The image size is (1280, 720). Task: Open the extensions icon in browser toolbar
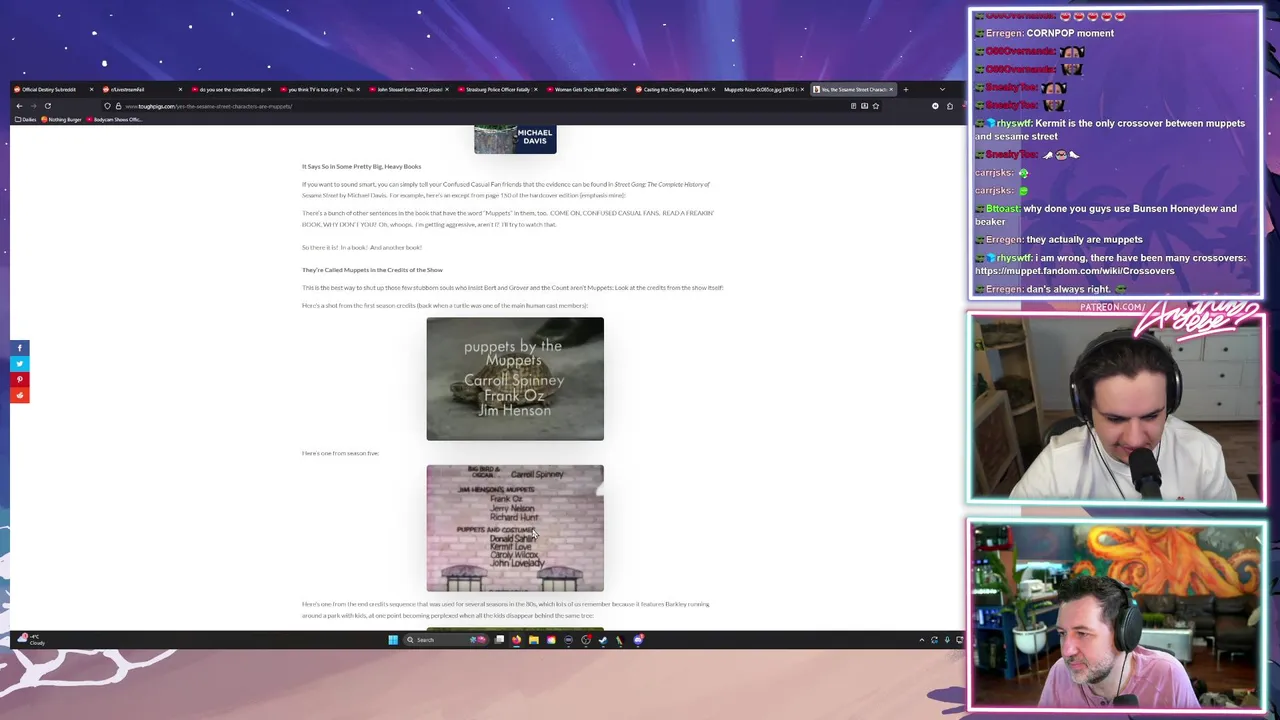950,106
